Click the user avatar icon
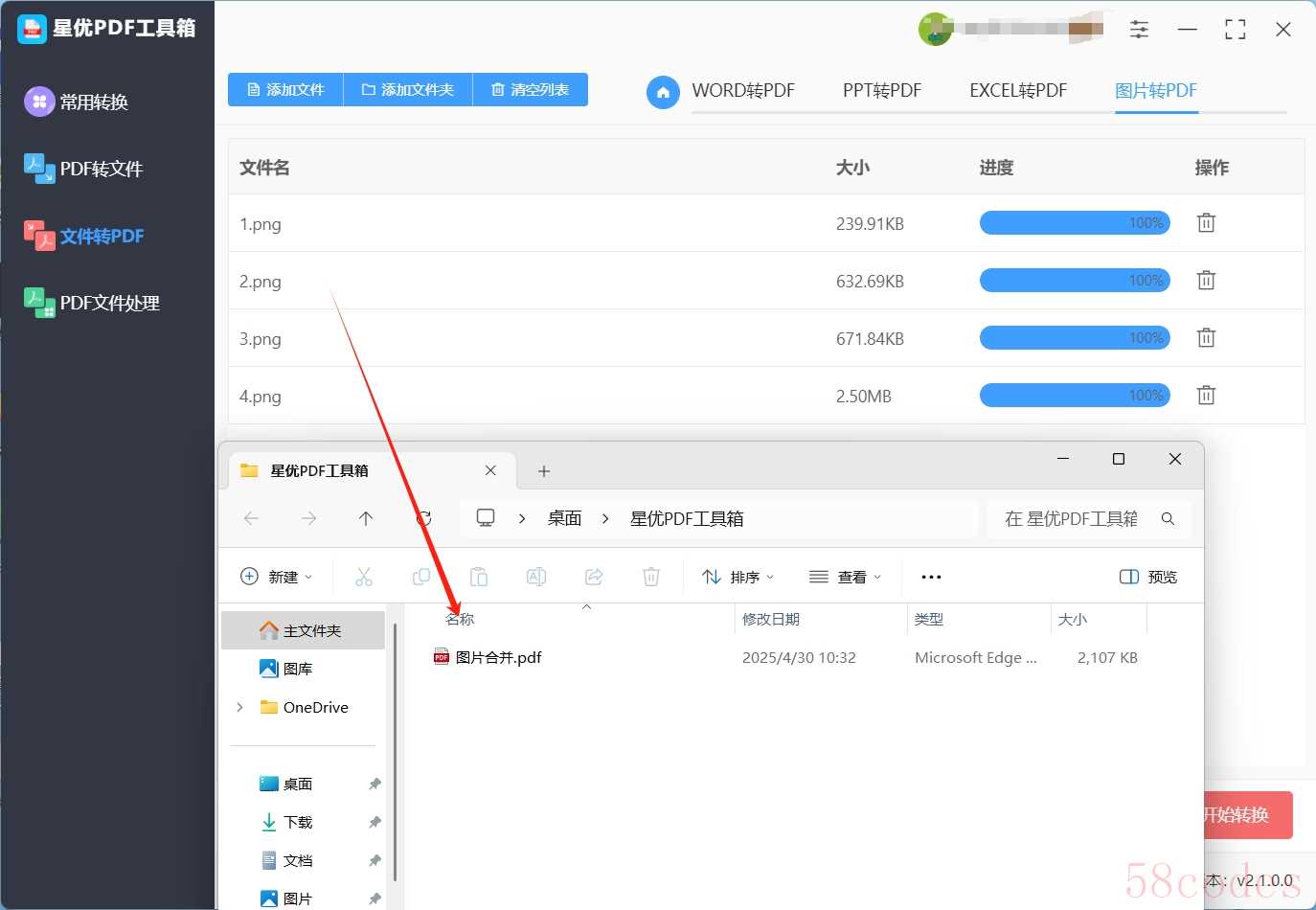Image resolution: width=1316 pixels, height=910 pixels. coord(935,30)
